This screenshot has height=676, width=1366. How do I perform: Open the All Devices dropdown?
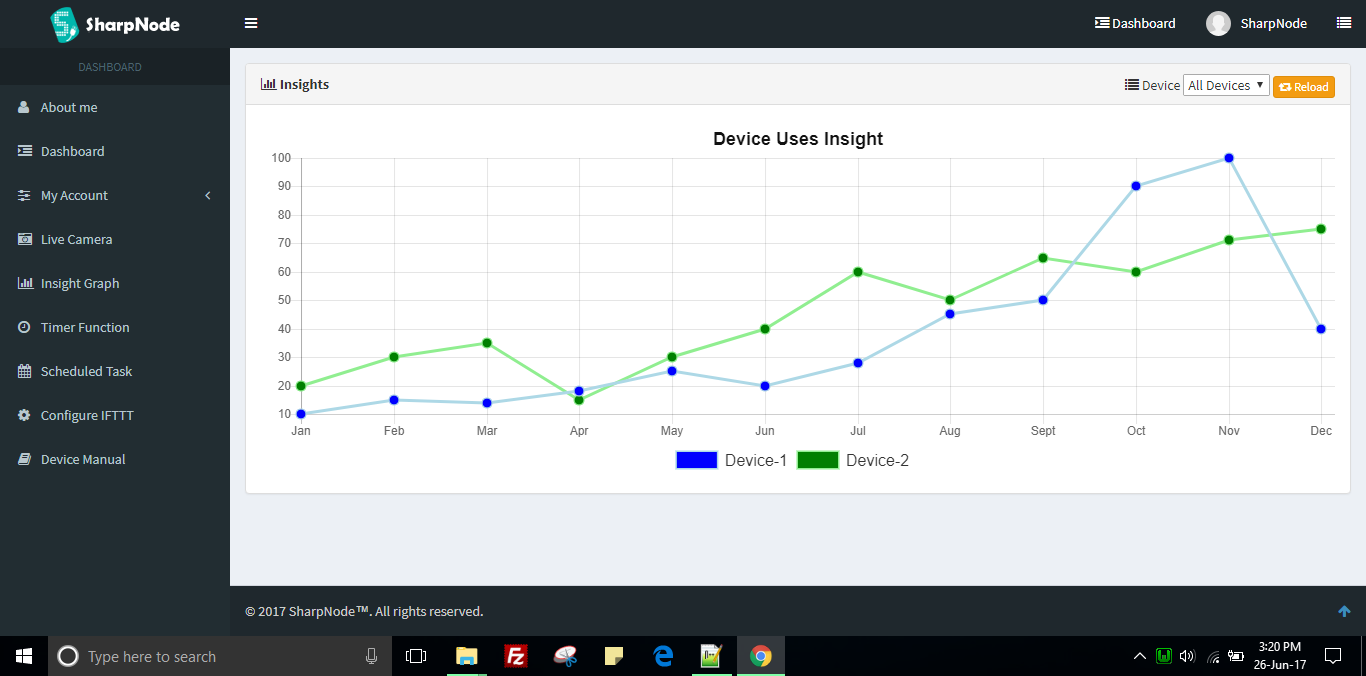tap(1226, 85)
